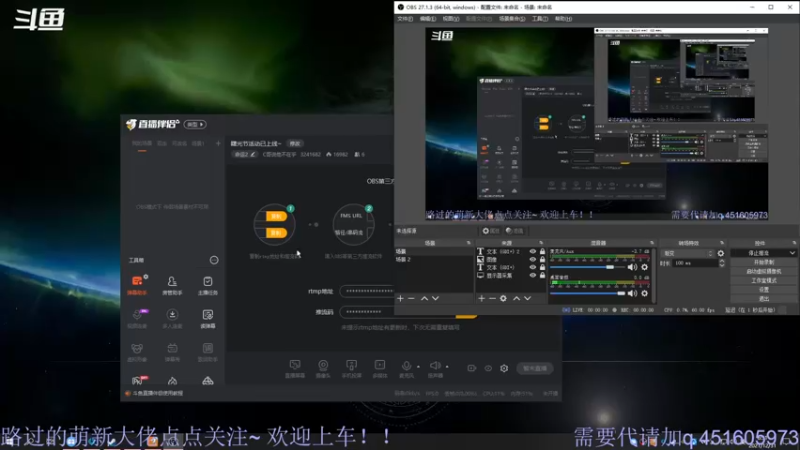Image resolution: width=800 pixels, height=450 pixels.
Task: Pop out the OBS Scenes dock
Action: (x=468, y=243)
